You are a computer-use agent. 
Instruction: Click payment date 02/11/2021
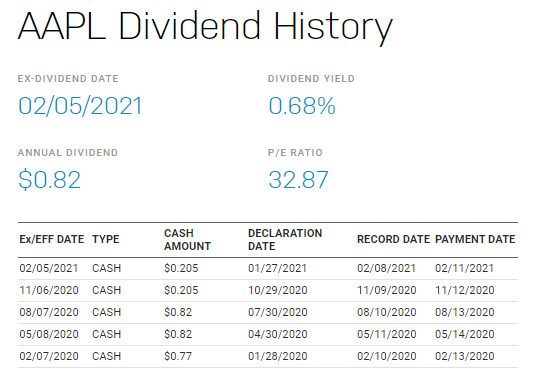464,268
